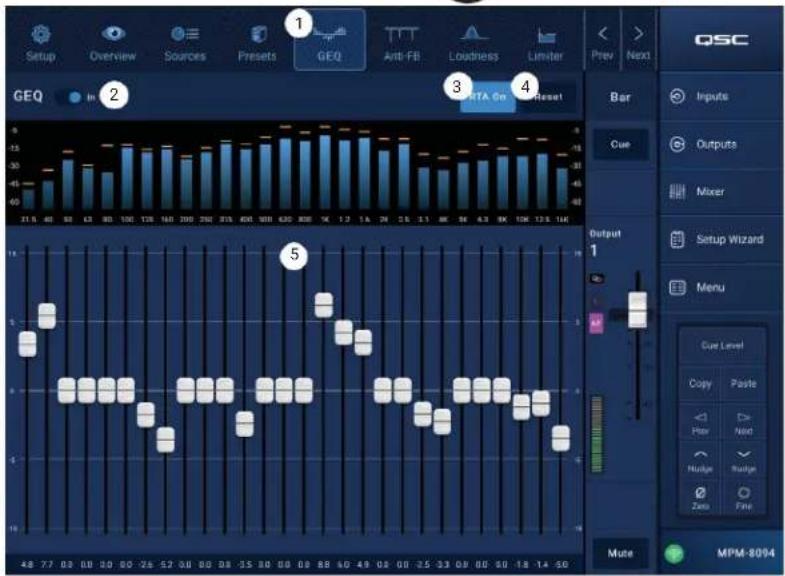This screenshot has height=576, width=785.
Task: Open the Inputs screen
Action: [721, 96]
